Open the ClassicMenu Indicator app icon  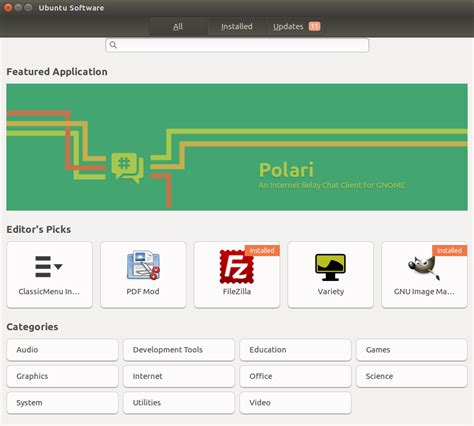coord(49,267)
